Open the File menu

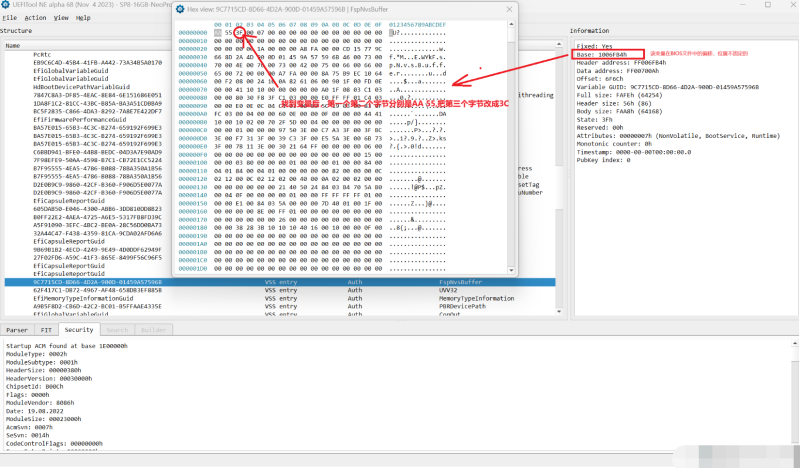click(x=9, y=17)
